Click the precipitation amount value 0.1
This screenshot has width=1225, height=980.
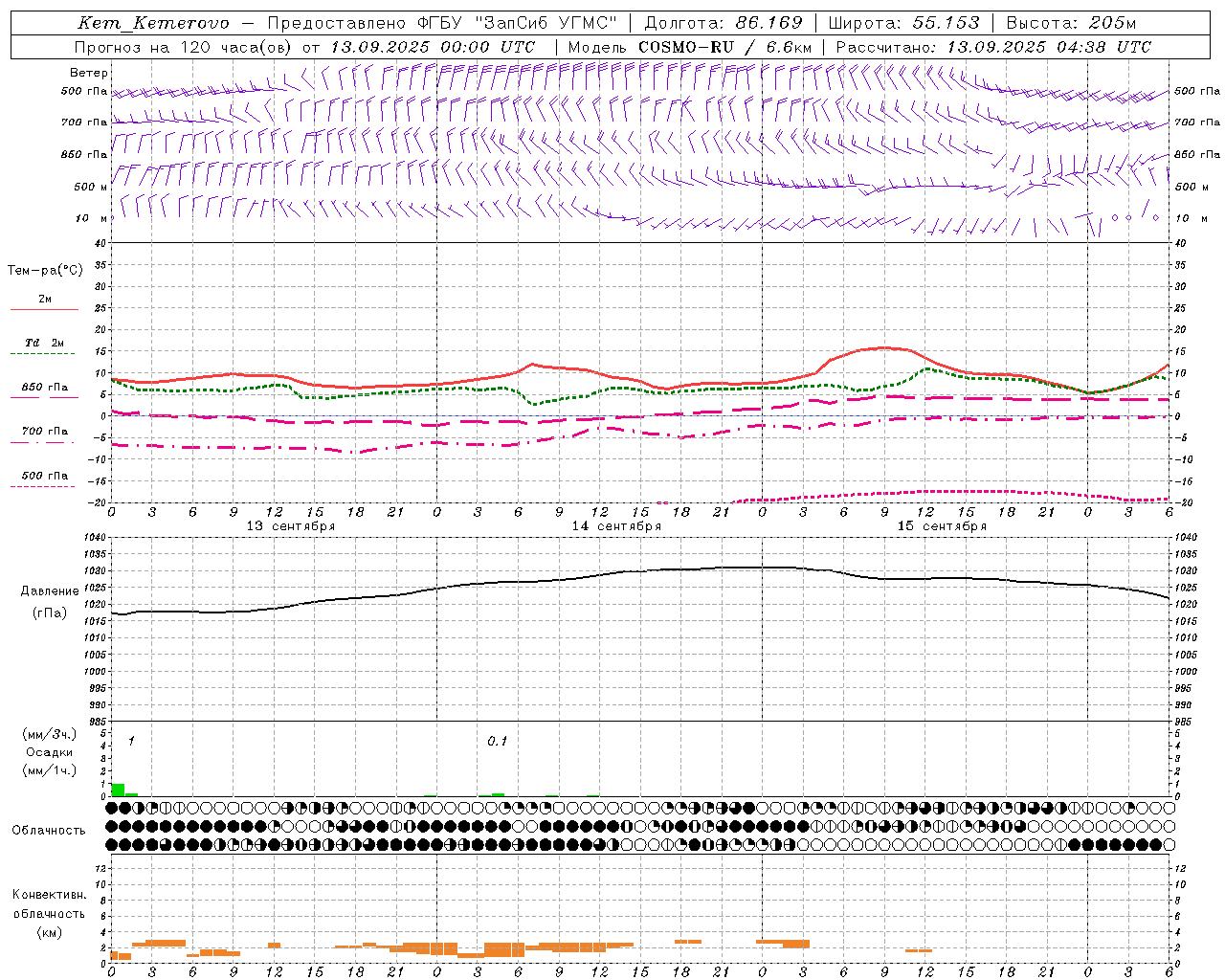pos(498,742)
